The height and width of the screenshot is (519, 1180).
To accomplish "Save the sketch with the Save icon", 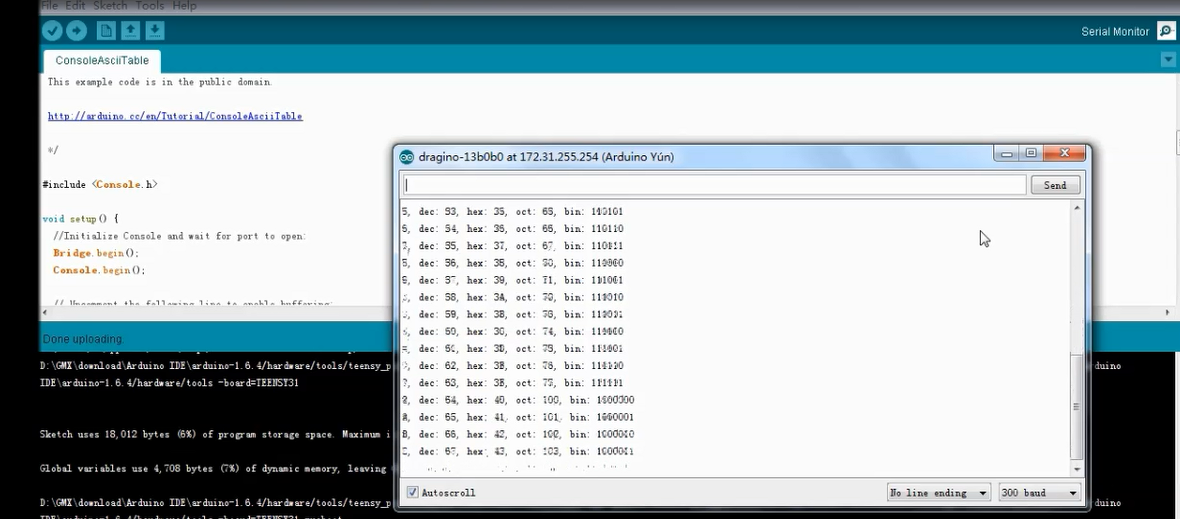I will coord(154,31).
